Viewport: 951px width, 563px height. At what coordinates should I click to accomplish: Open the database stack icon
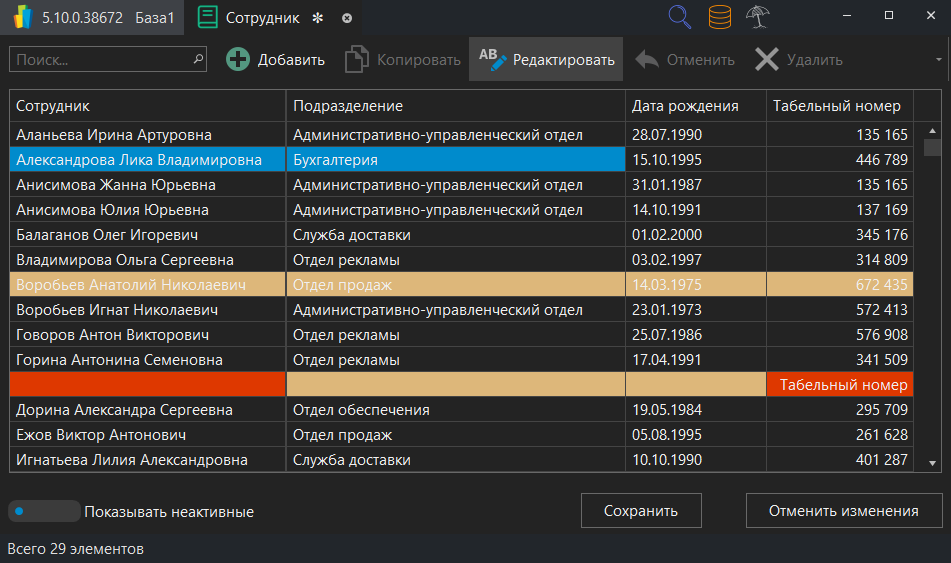pyautogui.click(x=719, y=17)
